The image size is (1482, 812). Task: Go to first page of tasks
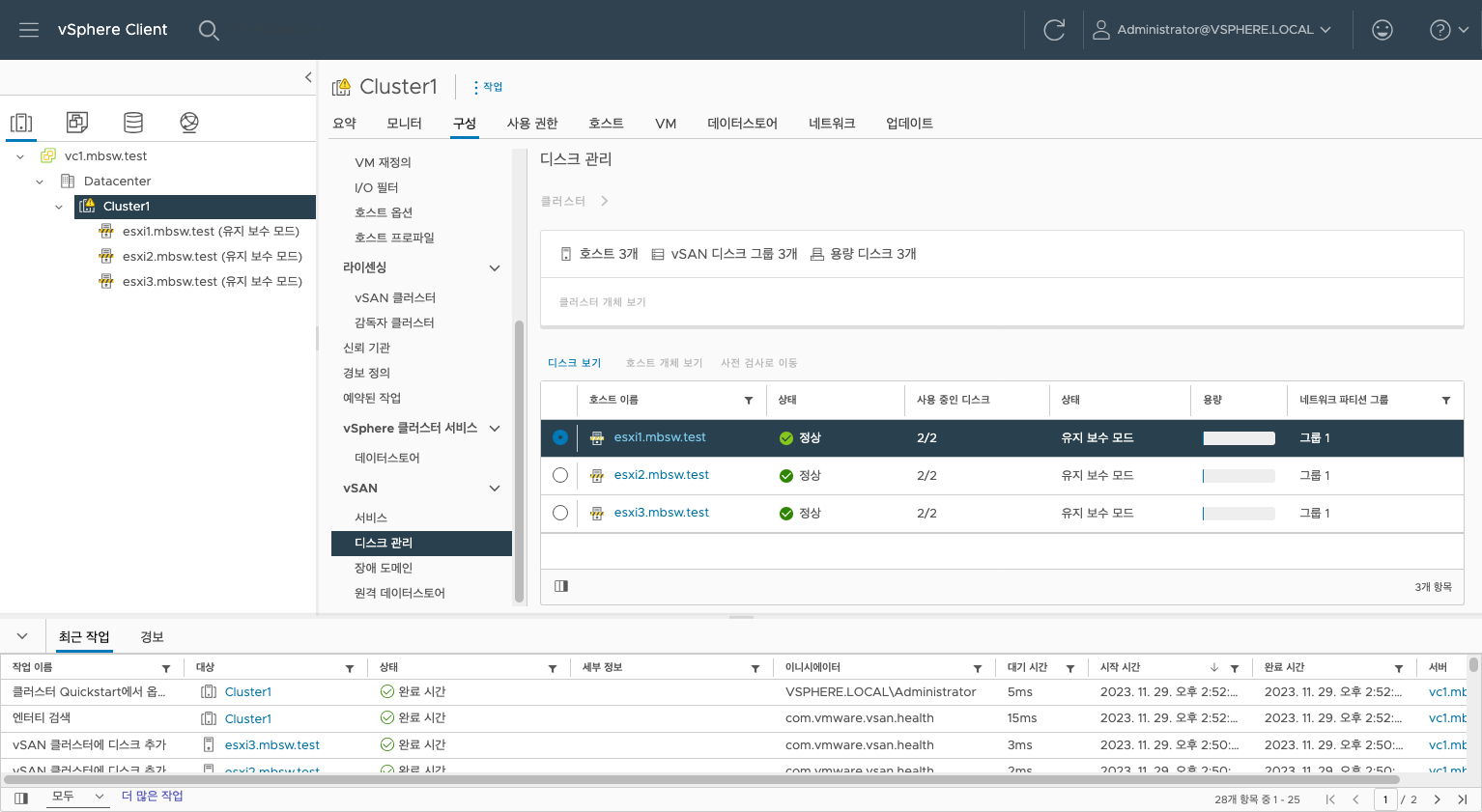(x=1330, y=799)
